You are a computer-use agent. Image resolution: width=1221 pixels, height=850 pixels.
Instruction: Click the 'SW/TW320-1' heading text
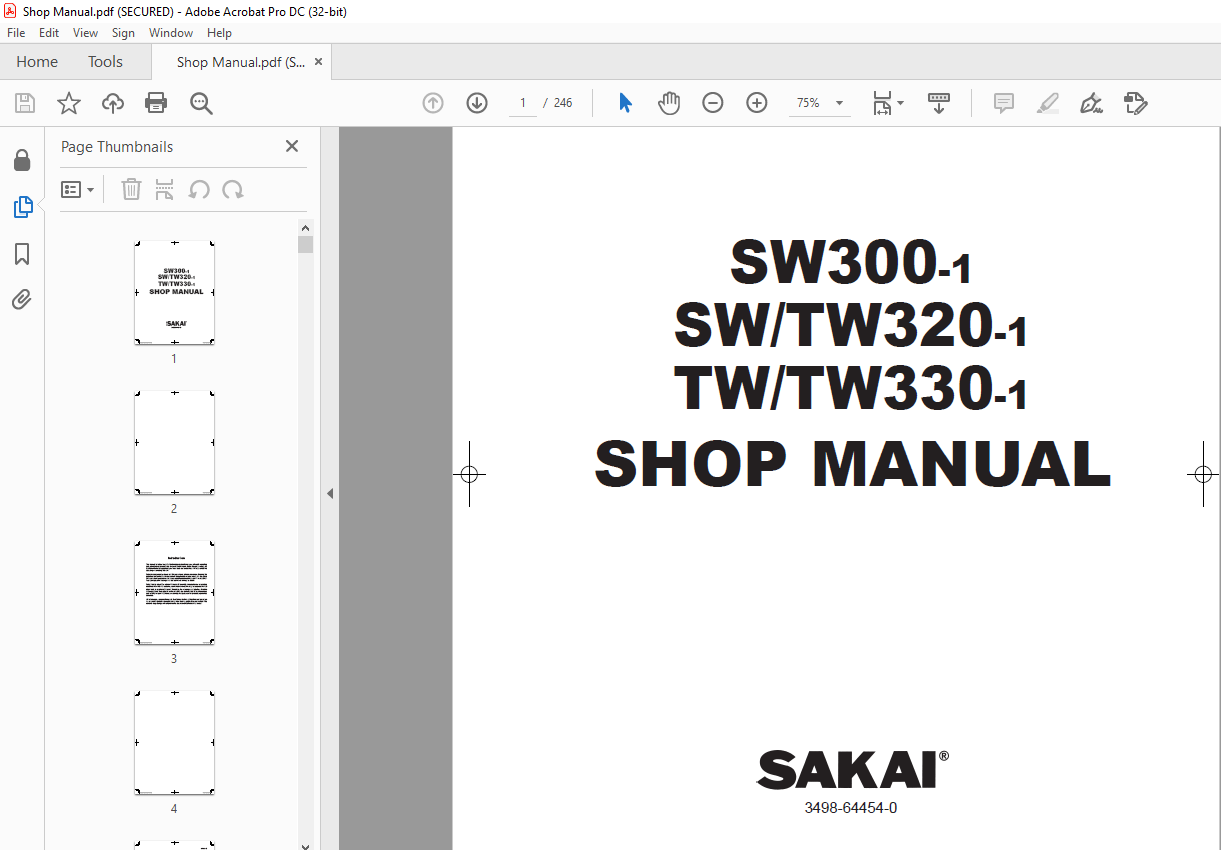click(x=851, y=327)
